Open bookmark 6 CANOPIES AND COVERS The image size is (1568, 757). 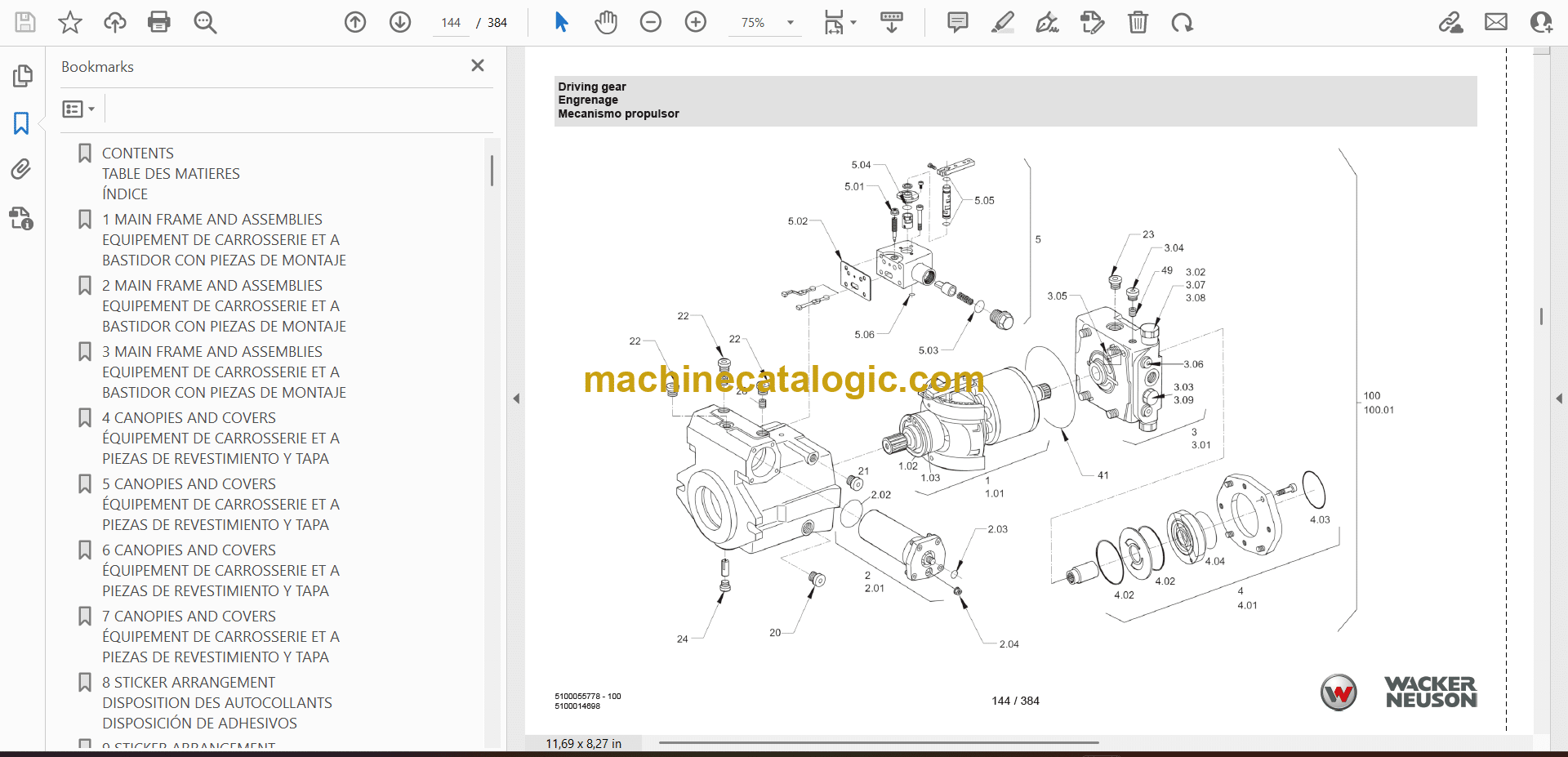[189, 550]
